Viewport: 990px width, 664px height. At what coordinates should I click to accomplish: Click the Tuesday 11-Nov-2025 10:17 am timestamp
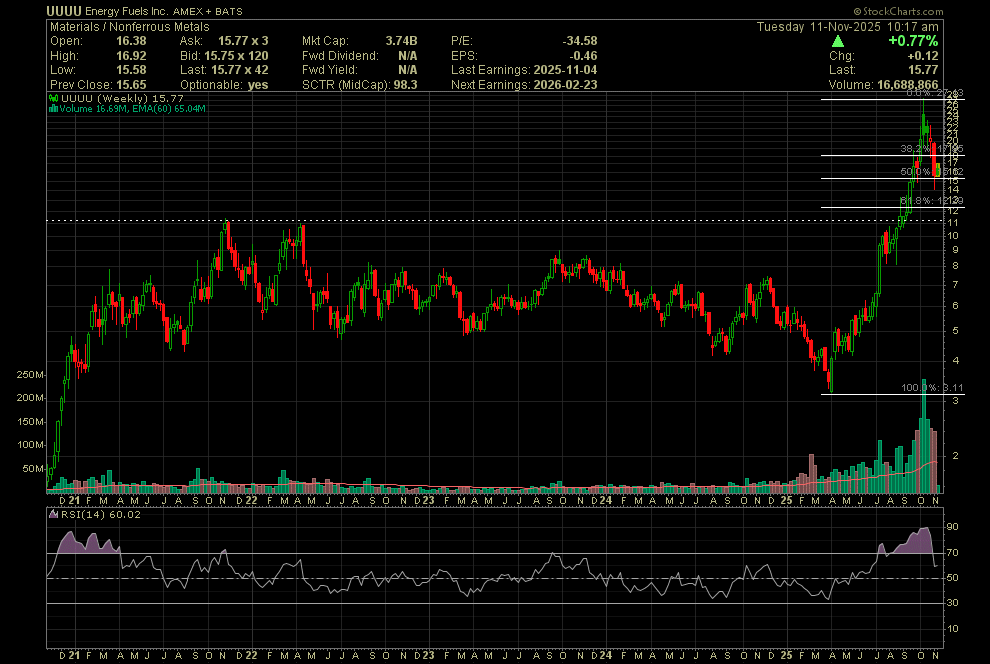click(x=847, y=27)
